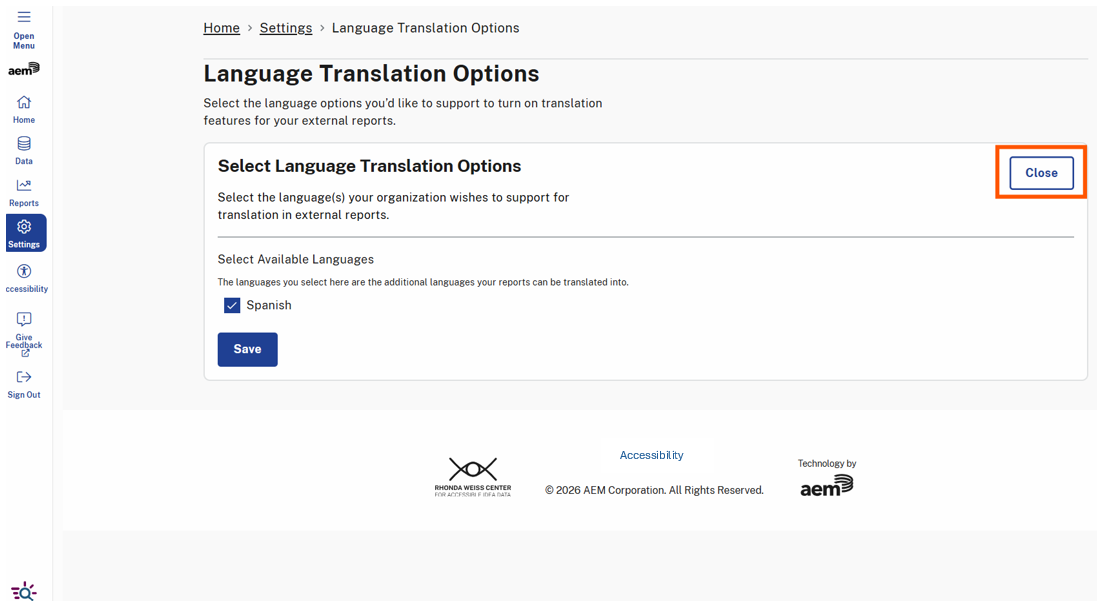This screenshot has height=605, width=1097.
Task: Save the selected language options
Action: pos(247,349)
